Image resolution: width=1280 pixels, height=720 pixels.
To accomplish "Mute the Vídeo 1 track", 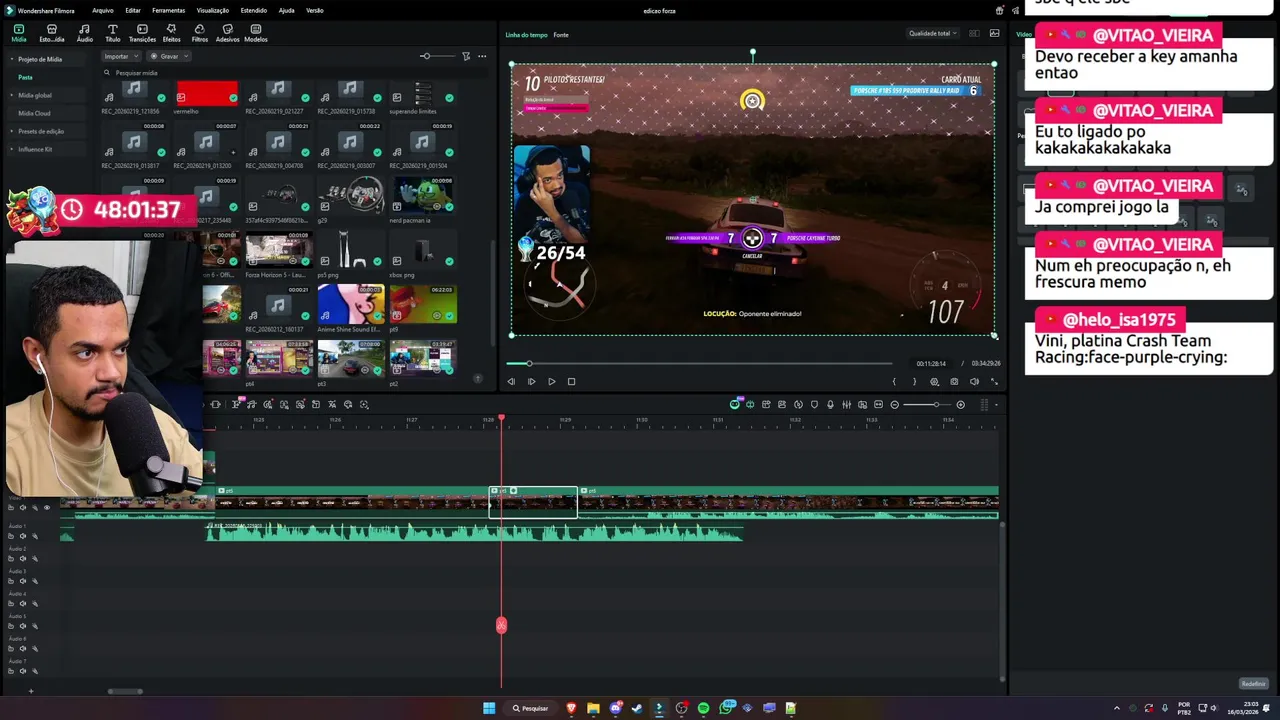I will click(x=23, y=507).
